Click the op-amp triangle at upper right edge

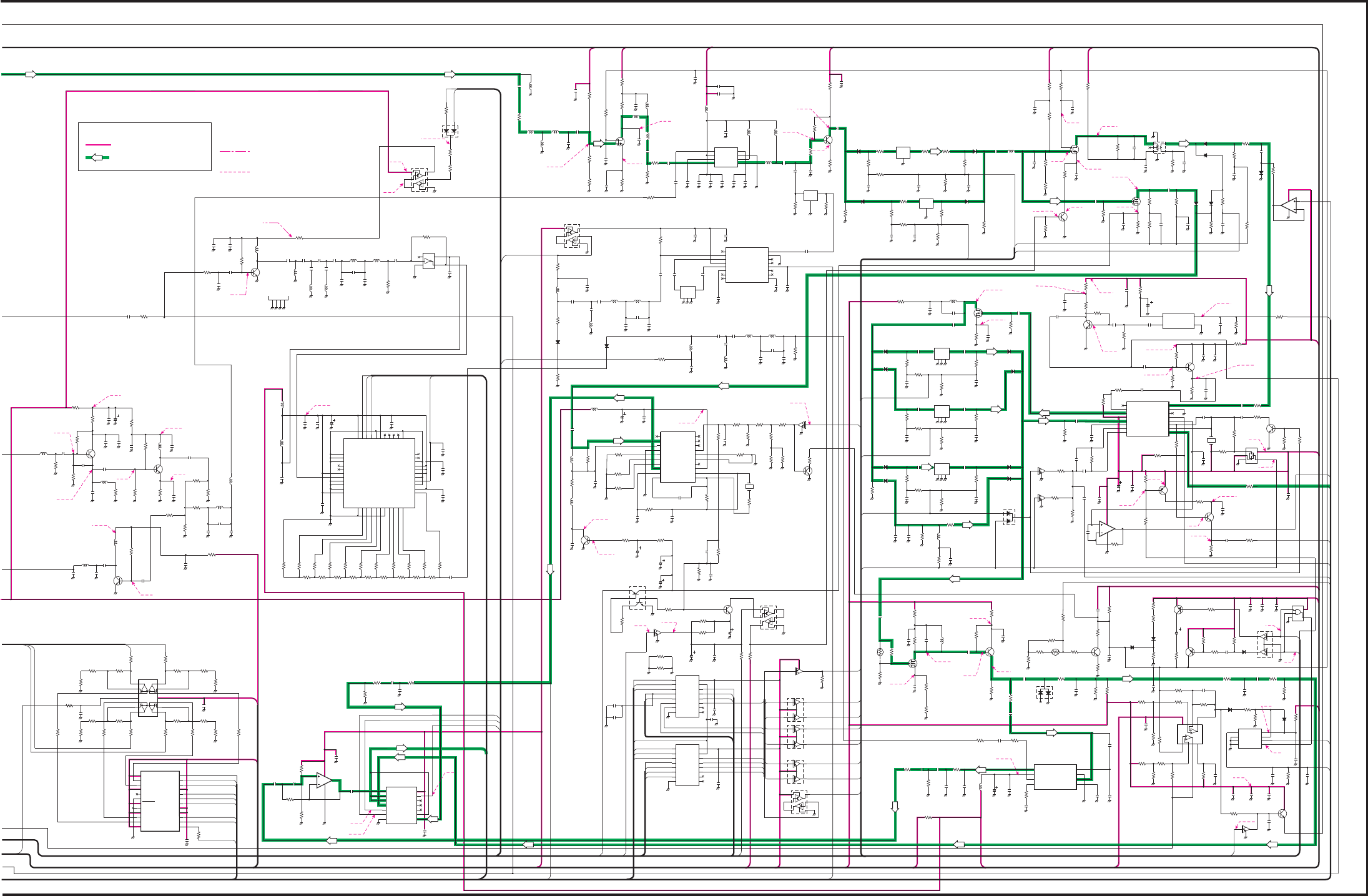(x=1289, y=205)
